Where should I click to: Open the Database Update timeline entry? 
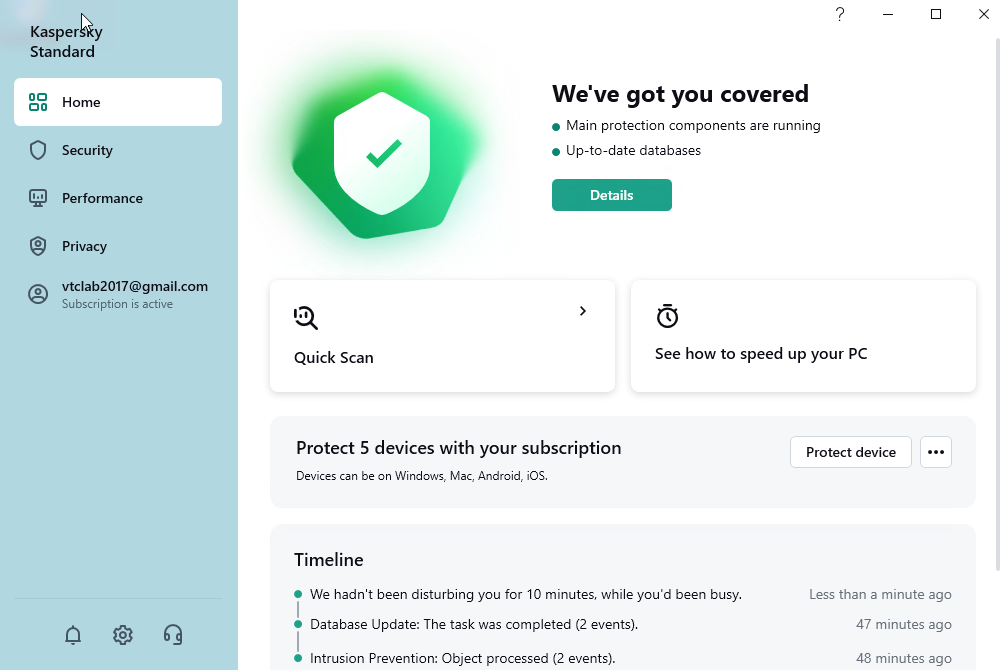click(474, 624)
